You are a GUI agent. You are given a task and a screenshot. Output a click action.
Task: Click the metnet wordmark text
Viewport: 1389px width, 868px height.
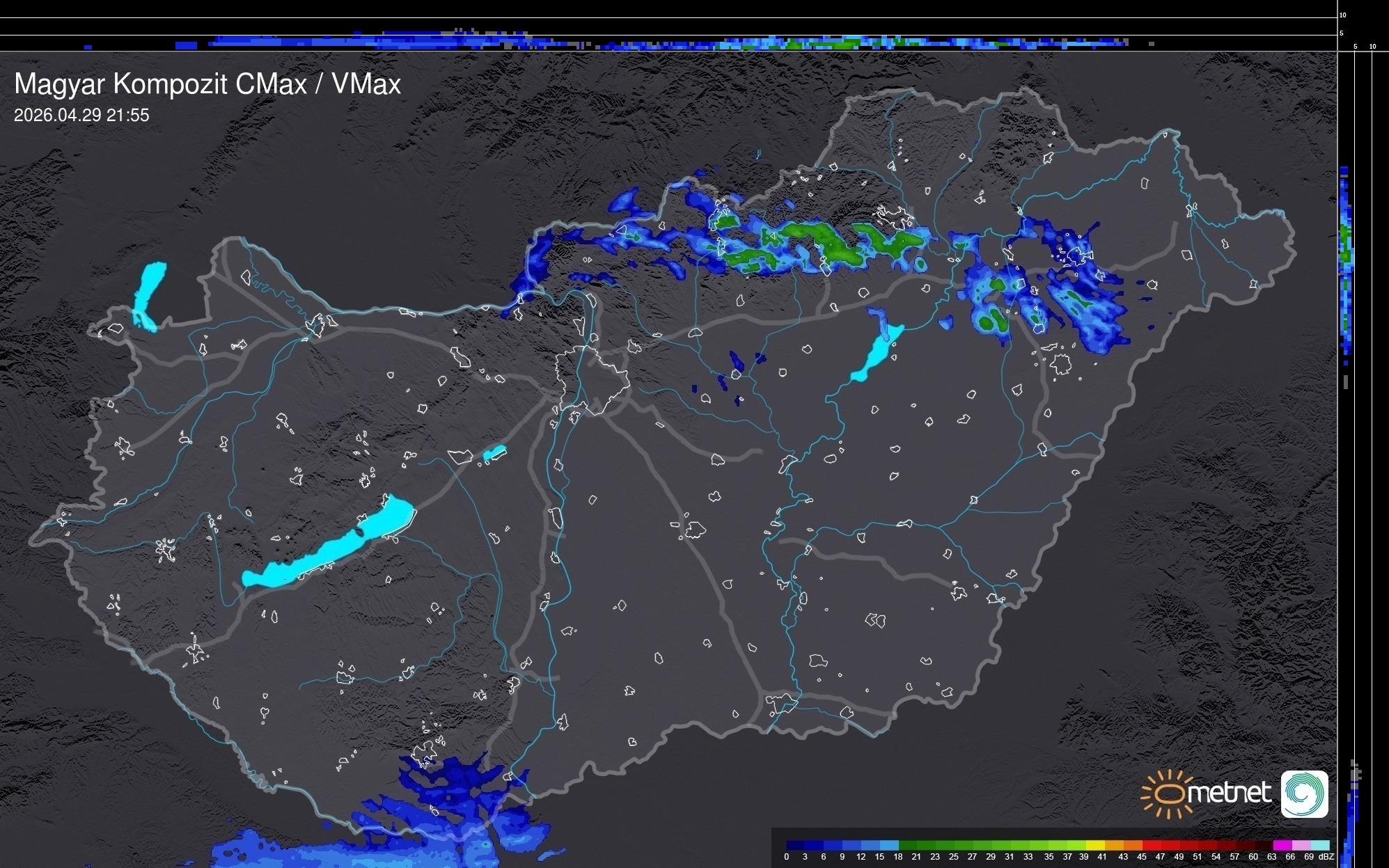(x=1229, y=793)
